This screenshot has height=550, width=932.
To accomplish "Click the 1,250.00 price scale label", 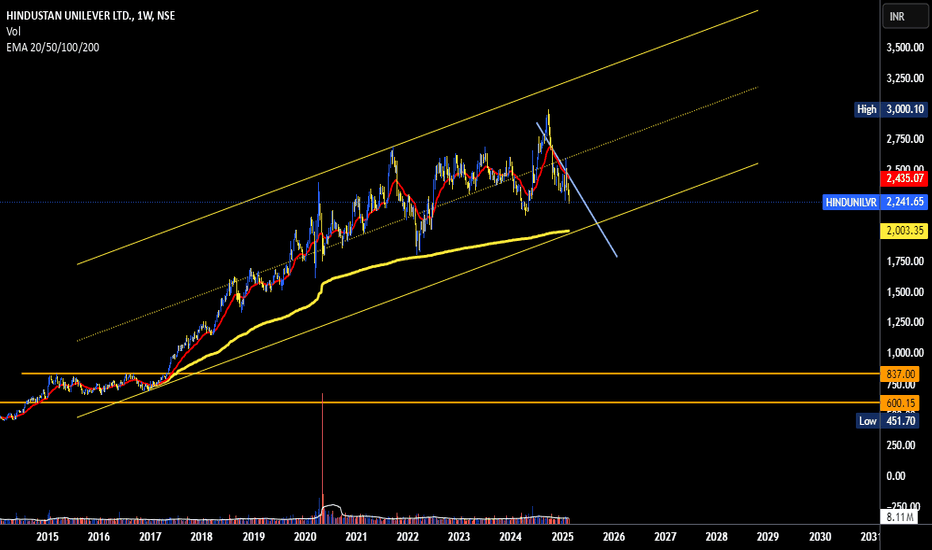I will [x=905, y=322].
